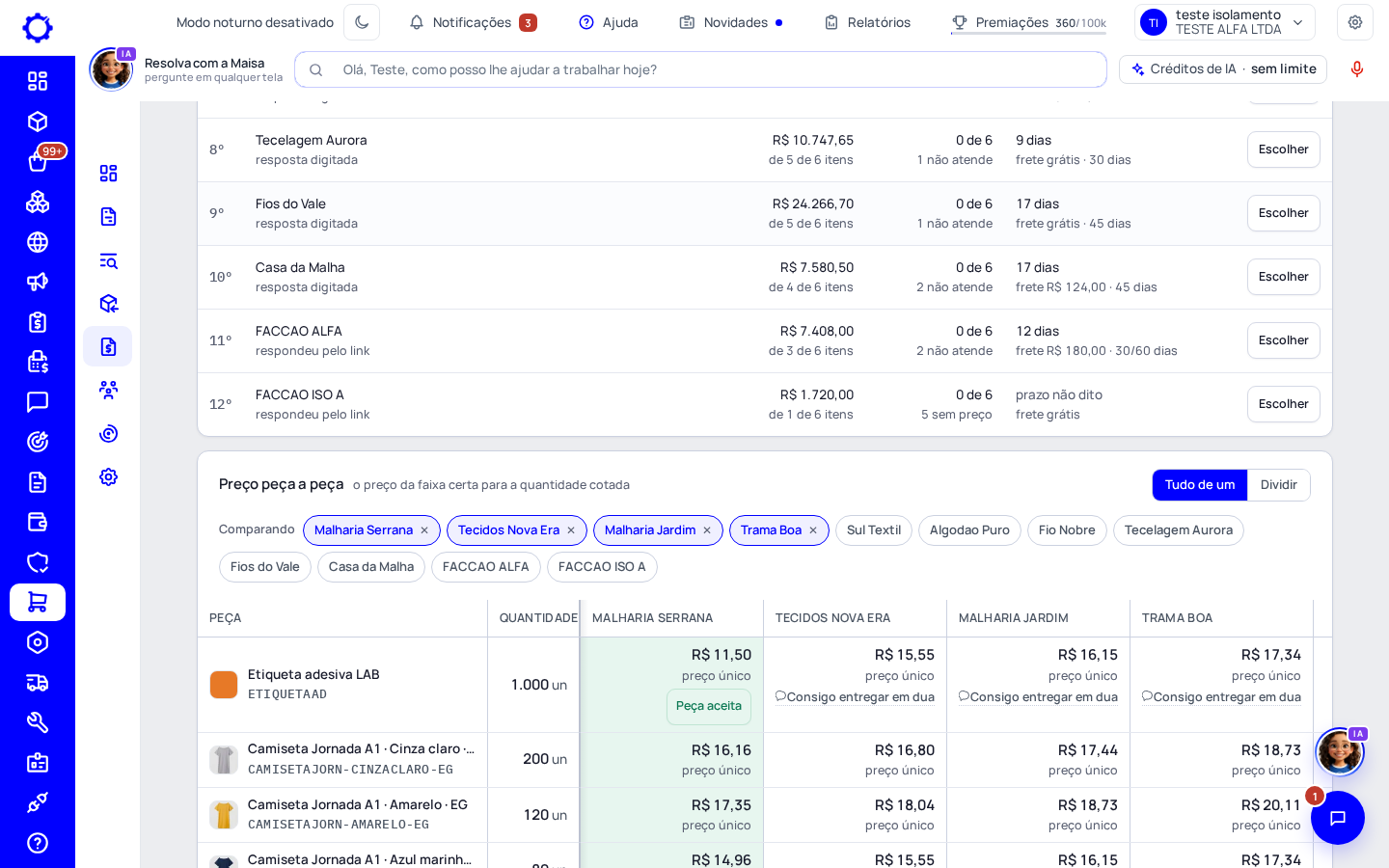
Task: Open the Maisa avatar in header
Action: (112, 69)
